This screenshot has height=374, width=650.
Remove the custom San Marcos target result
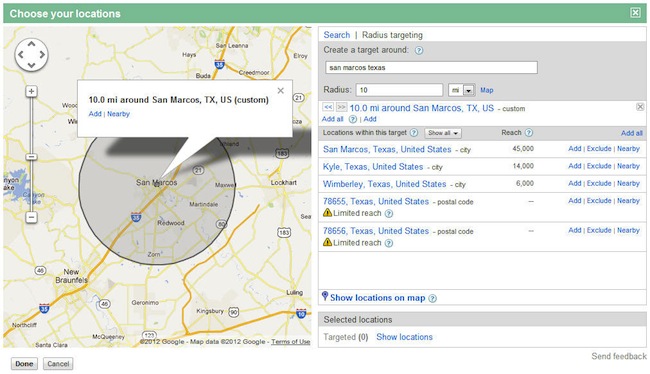(640, 107)
